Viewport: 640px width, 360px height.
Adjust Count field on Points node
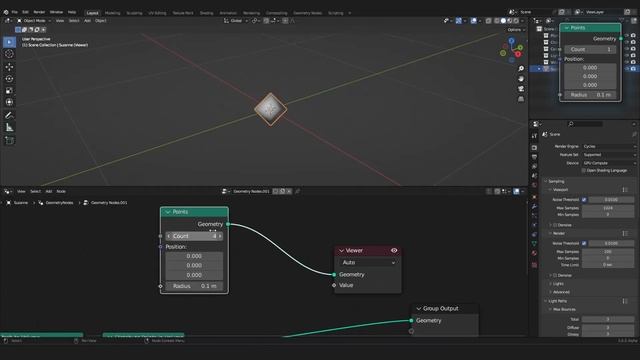(194, 236)
